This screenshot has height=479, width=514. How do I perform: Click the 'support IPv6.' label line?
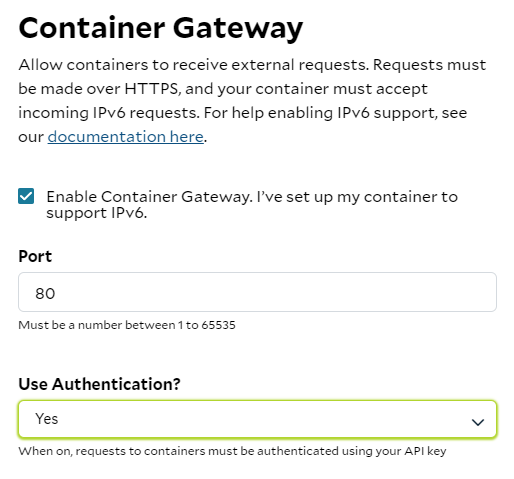[x=97, y=213]
